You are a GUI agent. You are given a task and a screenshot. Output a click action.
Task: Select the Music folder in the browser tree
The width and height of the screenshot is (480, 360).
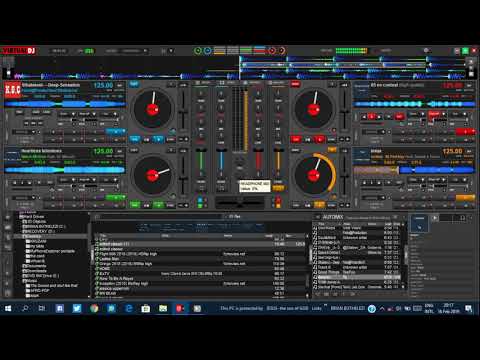[x=30, y=281]
